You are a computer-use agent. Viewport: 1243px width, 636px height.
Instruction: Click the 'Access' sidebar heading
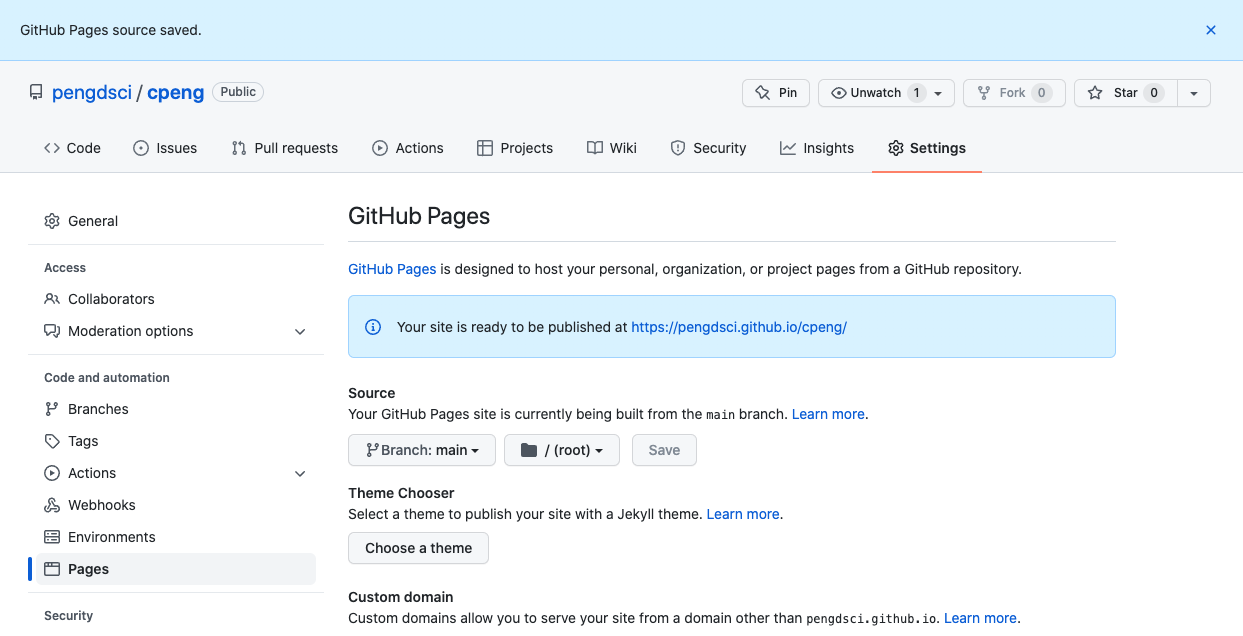65,268
